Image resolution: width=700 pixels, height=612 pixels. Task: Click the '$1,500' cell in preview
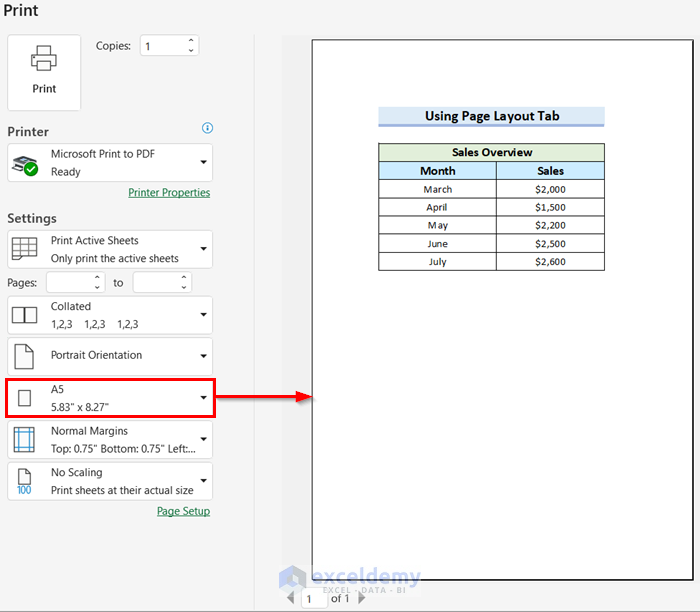(550, 207)
